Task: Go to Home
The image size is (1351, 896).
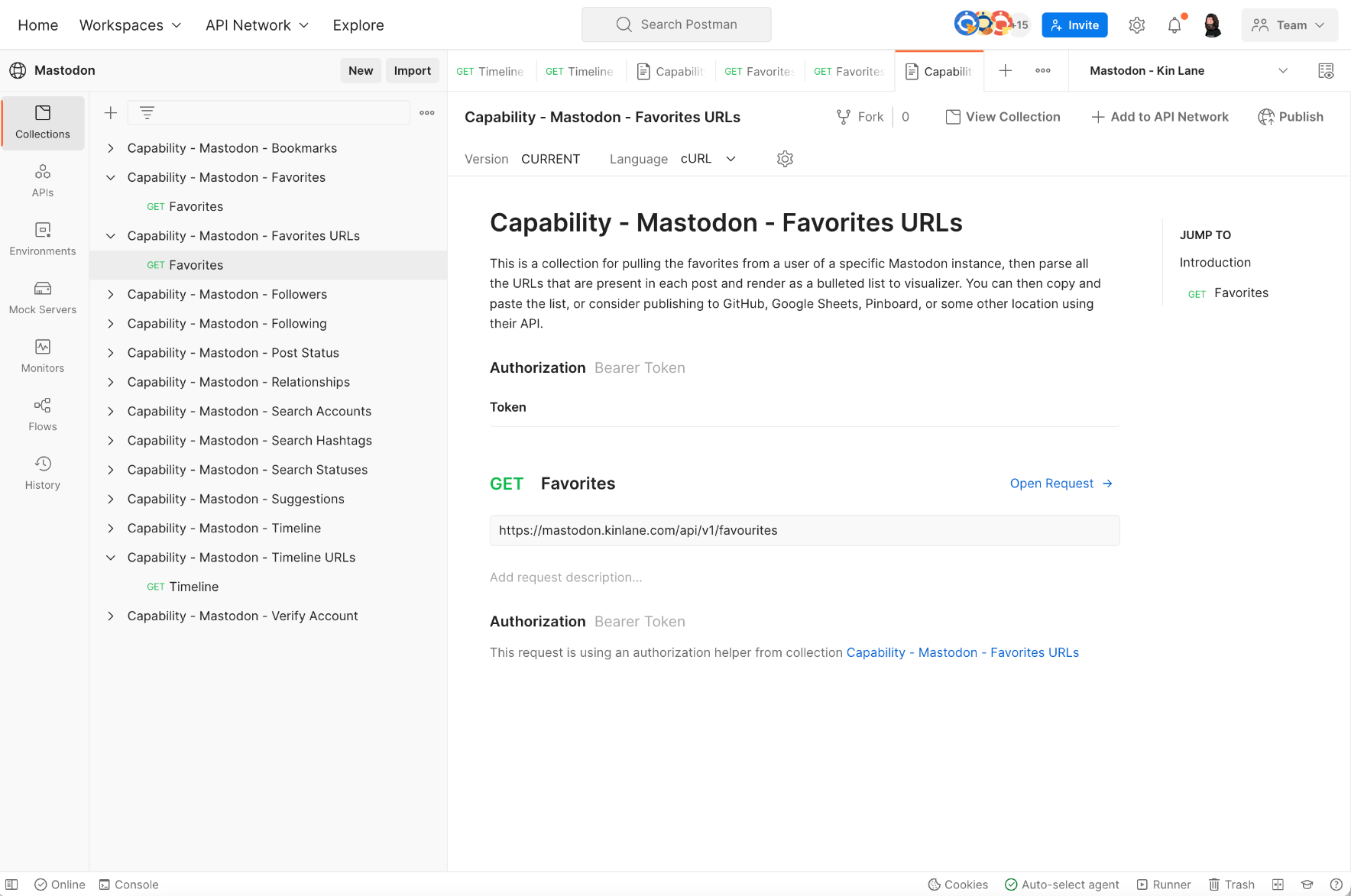Action: tap(38, 25)
